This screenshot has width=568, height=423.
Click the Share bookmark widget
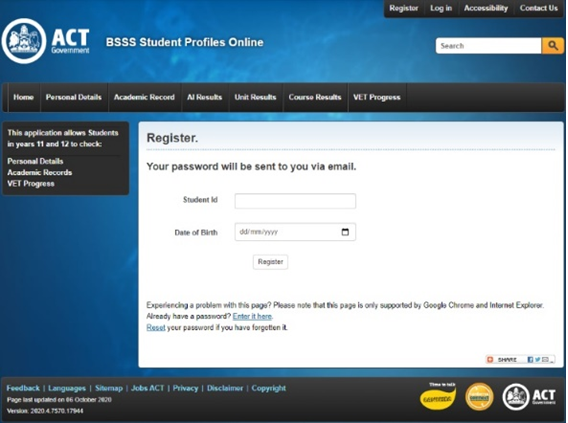520,359
